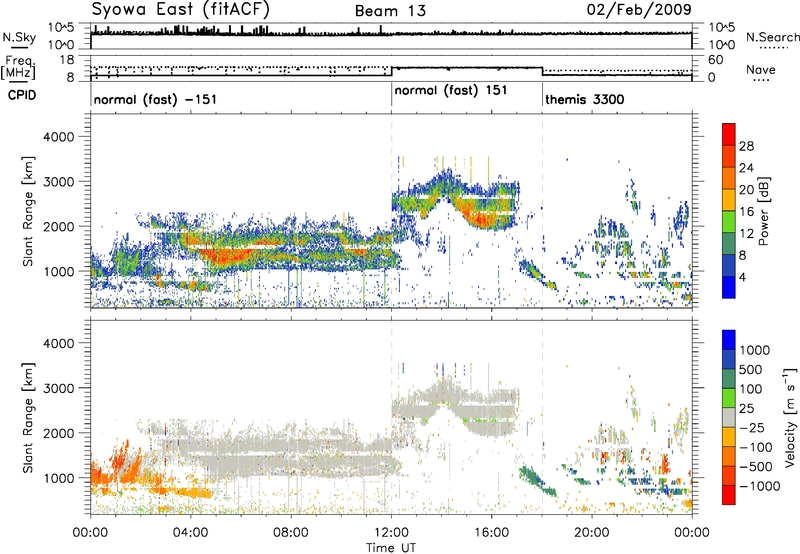The image size is (800, 554).
Task: Click the 'Nave' legend label
Action: click(x=761, y=69)
